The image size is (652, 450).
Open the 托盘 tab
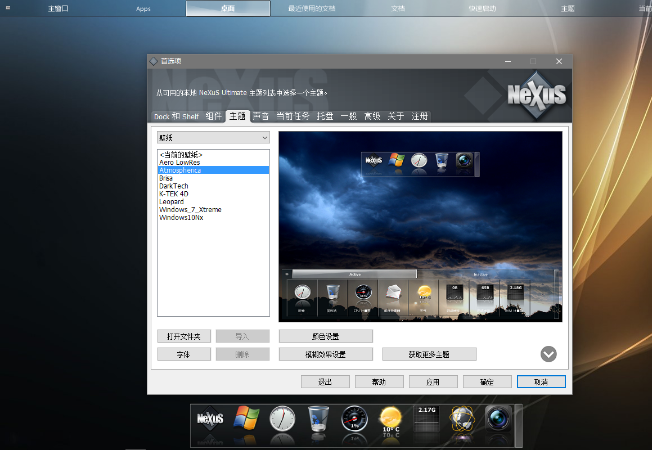coord(325,116)
